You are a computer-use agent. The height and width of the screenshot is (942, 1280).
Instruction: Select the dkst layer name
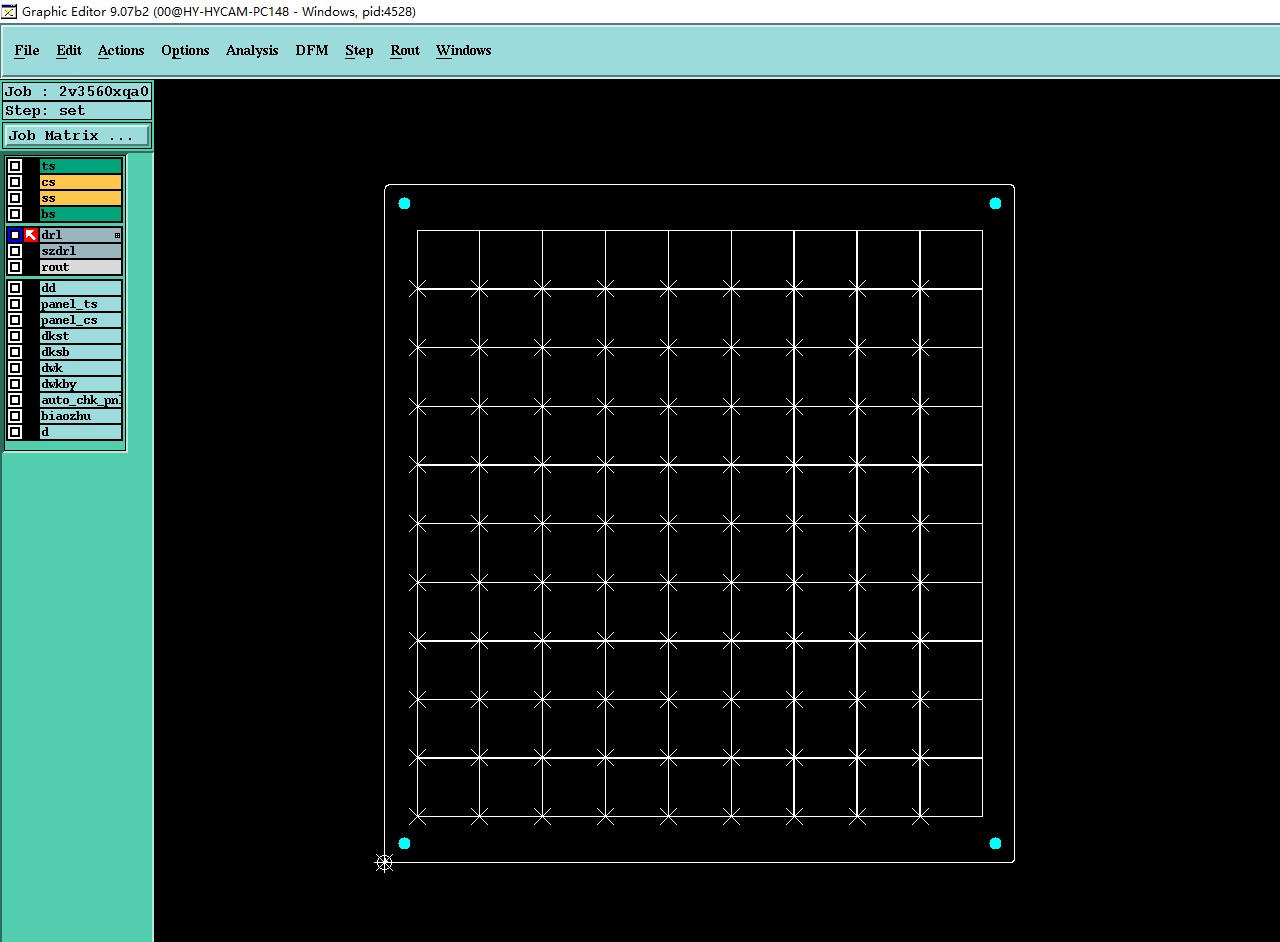[x=81, y=336]
